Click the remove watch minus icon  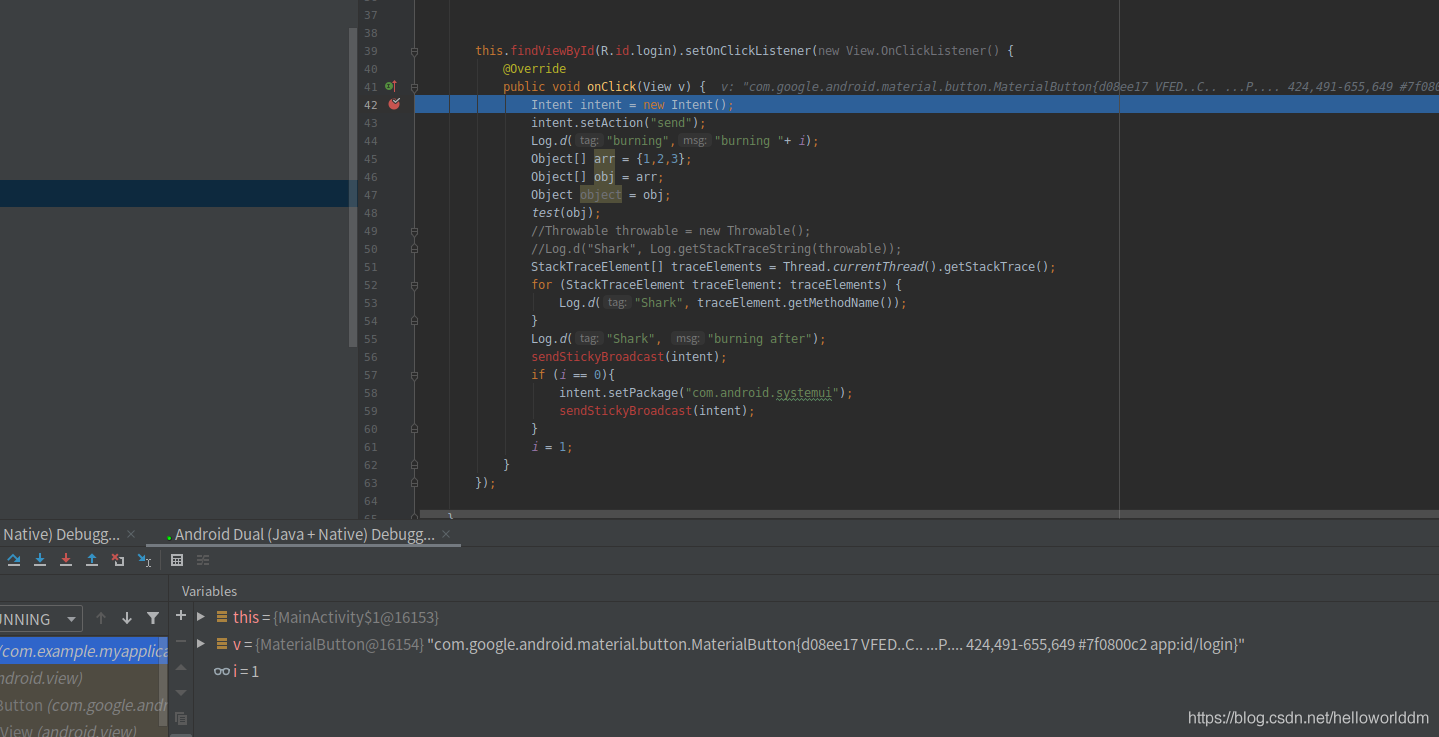pos(181,641)
